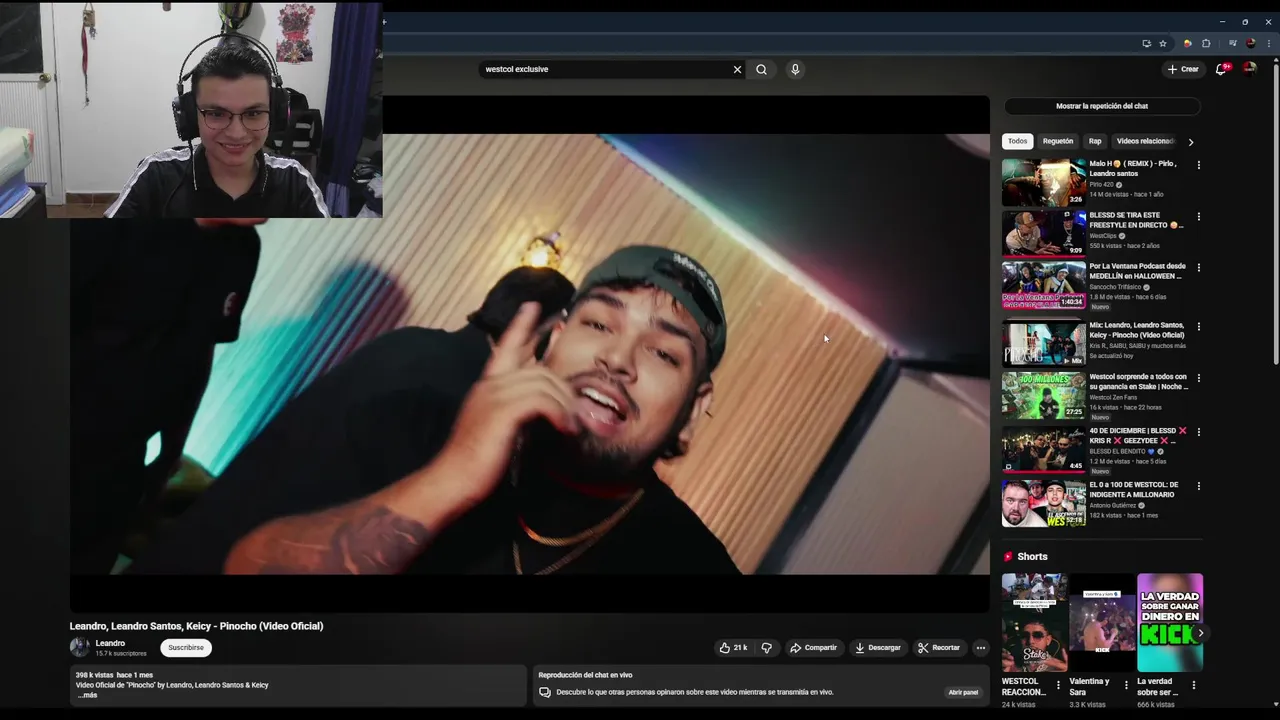Viewport: 1280px width, 720px height.
Task: Click Mostrar la repetición del chat button
Action: (1102, 106)
